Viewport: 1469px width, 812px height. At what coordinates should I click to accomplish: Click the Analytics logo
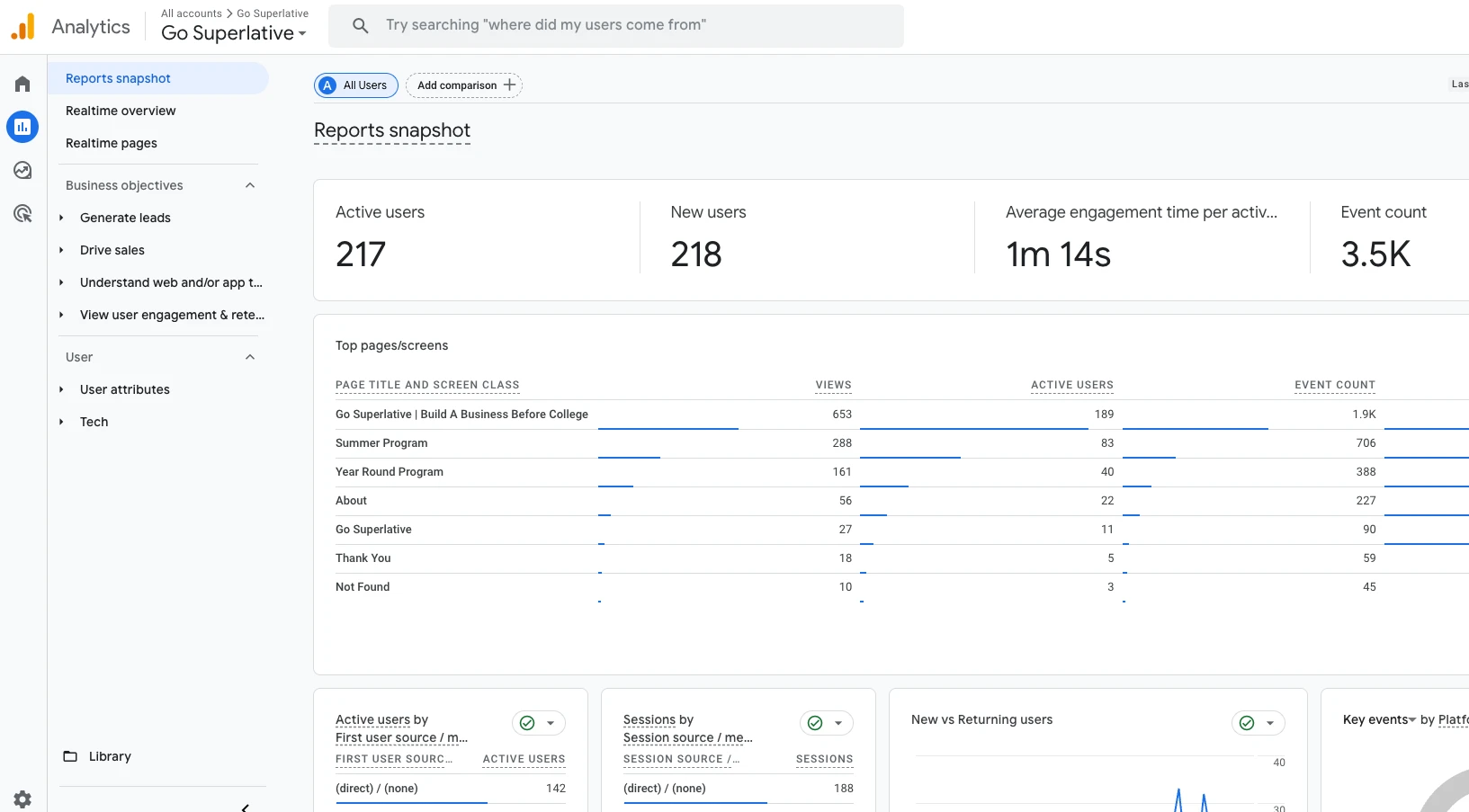(22, 26)
